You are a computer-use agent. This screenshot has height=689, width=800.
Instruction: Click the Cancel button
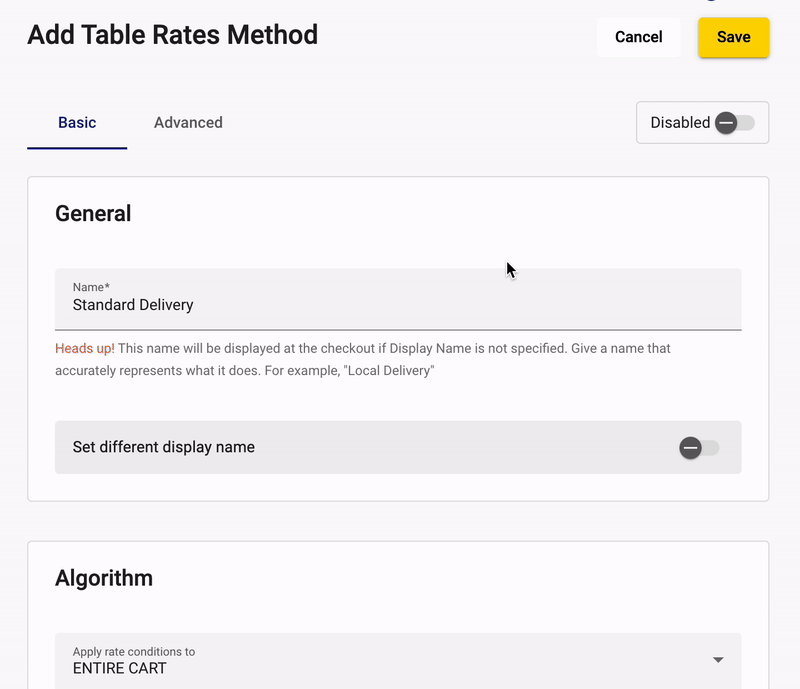pos(638,37)
